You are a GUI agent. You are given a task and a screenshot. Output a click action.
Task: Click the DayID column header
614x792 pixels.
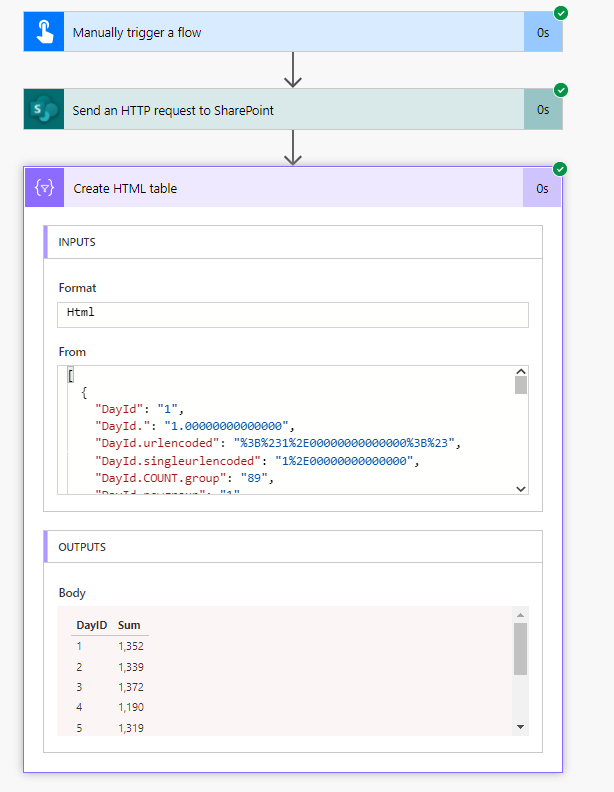click(x=92, y=625)
